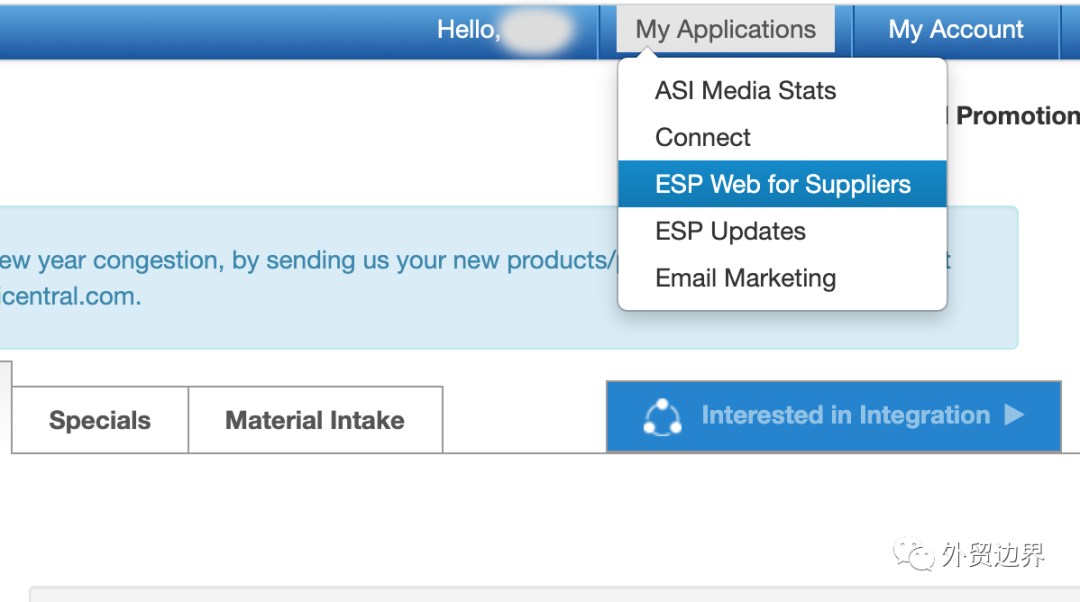The height and width of the screenshot is (602, 1080).
Task: Click the Promotion heading text
Action: coord(1017,116)
